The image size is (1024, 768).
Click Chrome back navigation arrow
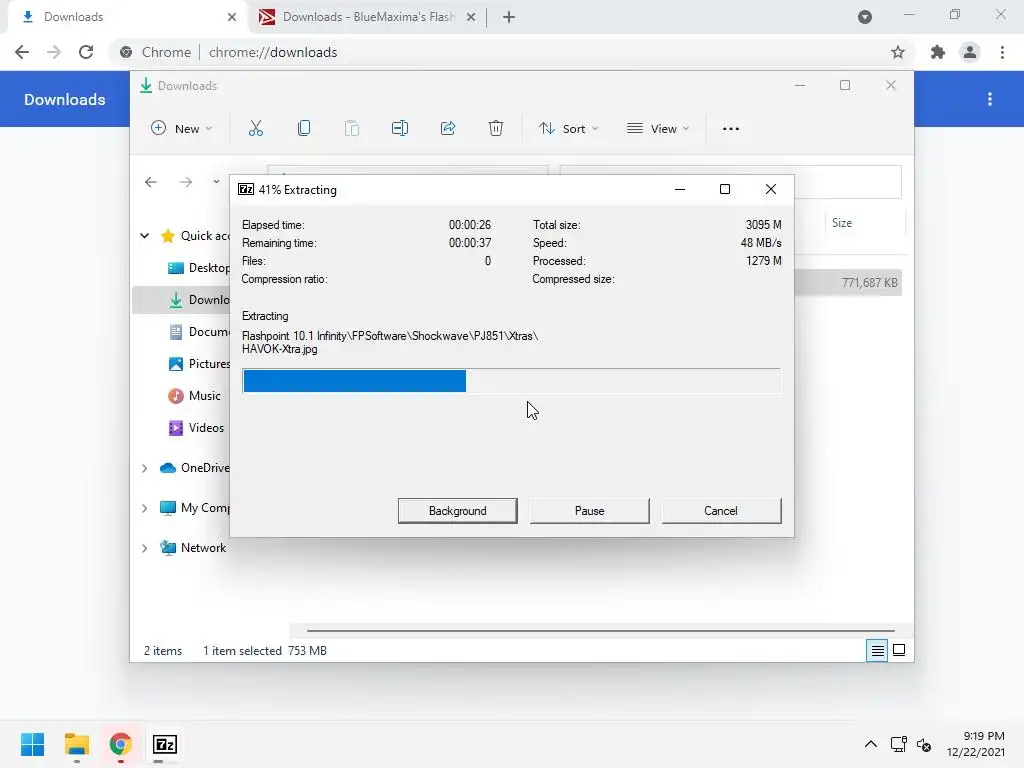click(x=22, y=52)
